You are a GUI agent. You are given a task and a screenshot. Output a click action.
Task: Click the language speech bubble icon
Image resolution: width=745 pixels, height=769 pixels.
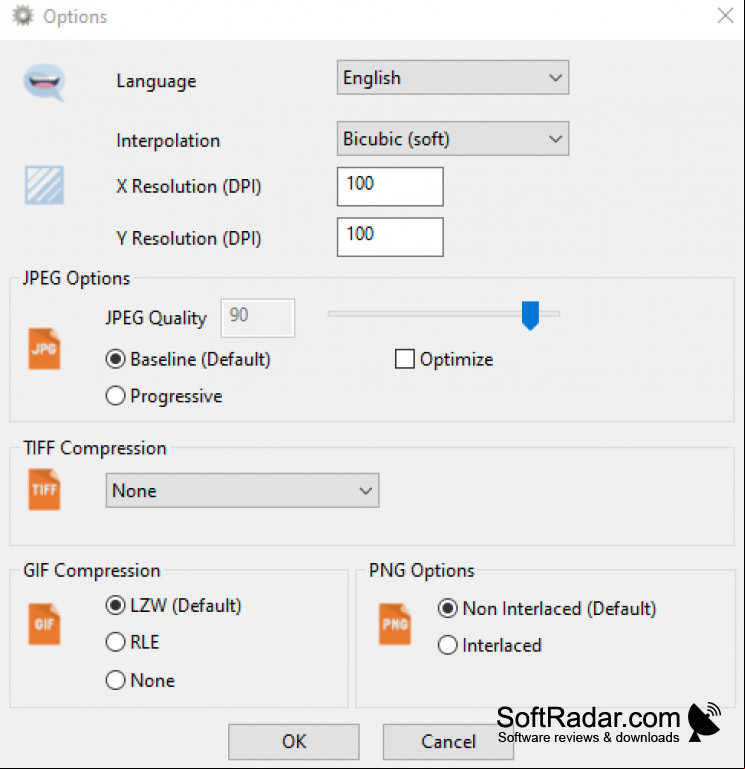pyautogui.click(x=44, y=82)
